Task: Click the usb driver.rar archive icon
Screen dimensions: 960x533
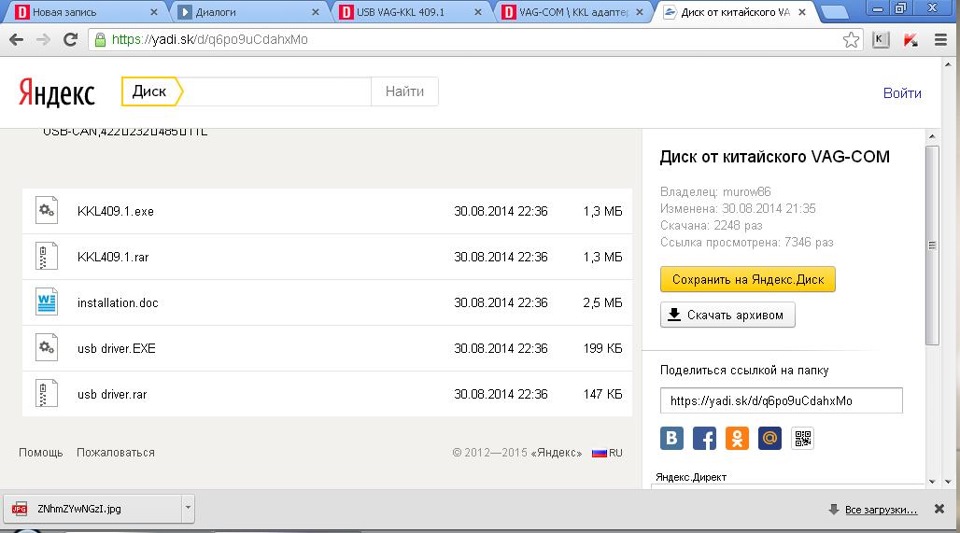Action: click(47, 394)
